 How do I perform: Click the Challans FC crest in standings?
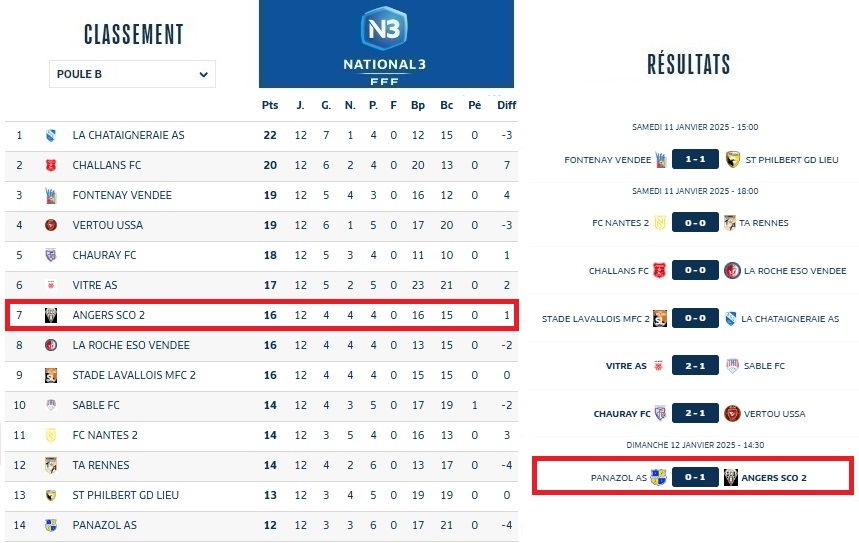pyautogui.click(x=50, y=165)
